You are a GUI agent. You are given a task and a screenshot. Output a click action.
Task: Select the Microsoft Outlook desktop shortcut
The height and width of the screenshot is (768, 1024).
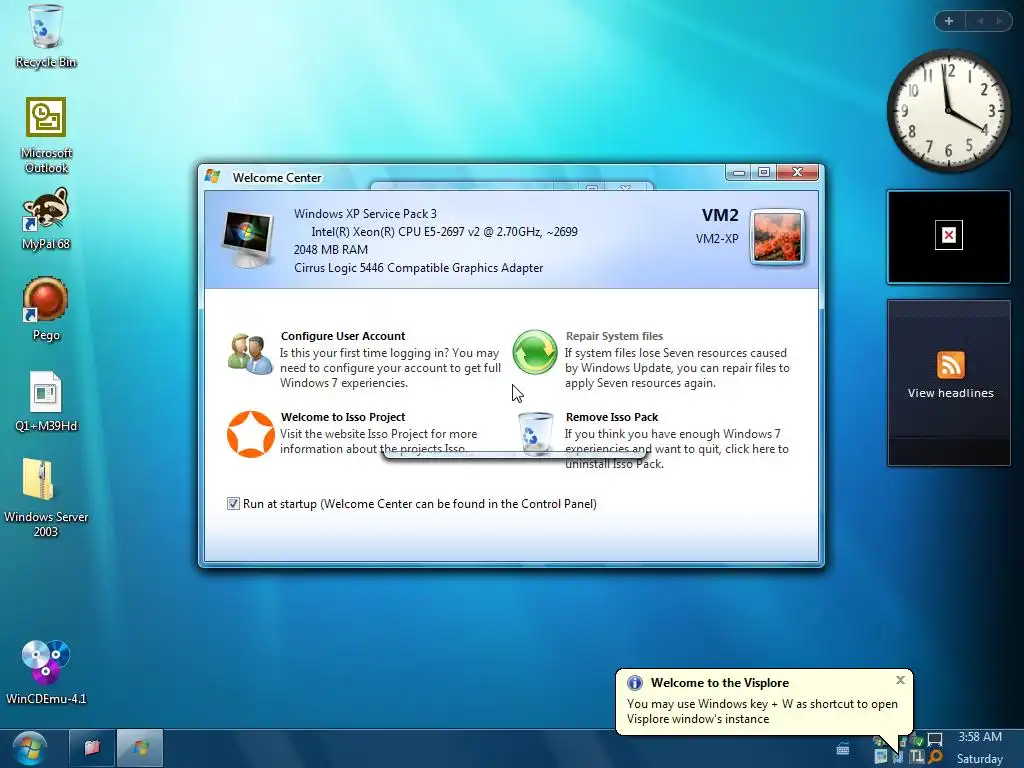(46, 135)
